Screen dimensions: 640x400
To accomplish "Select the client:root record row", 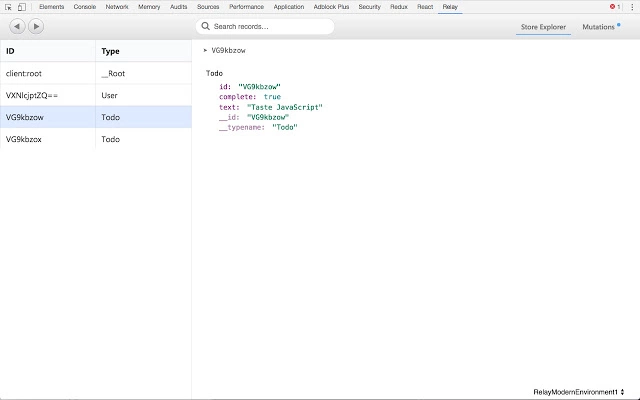I will click(96, 73).
